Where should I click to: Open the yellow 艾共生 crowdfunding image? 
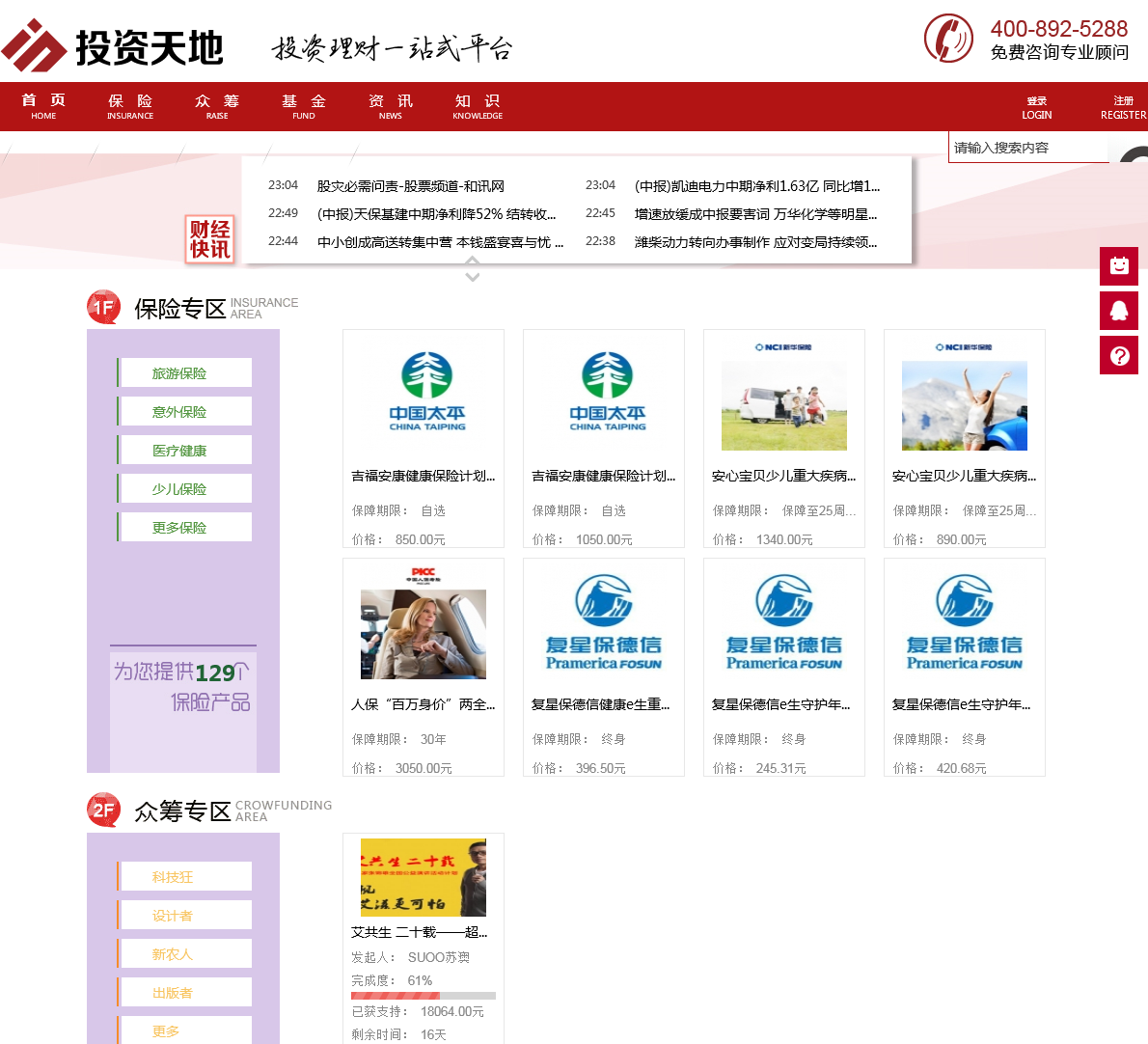pyautogui.click(x=424, y=877)
